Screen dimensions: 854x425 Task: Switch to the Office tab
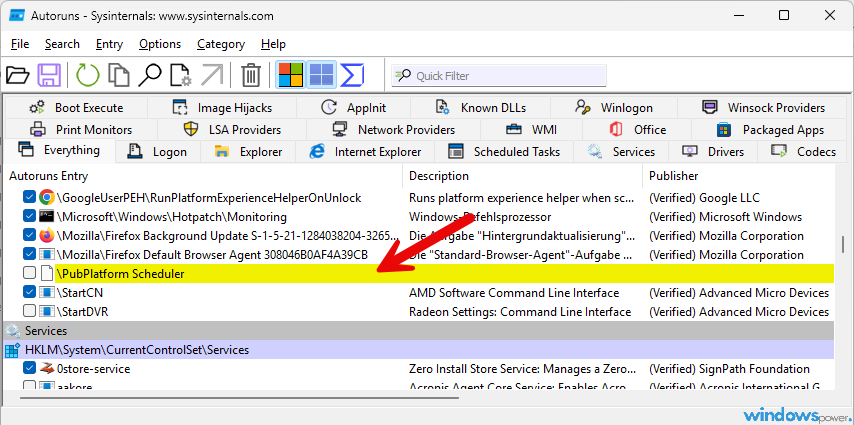tap(637, 130)
